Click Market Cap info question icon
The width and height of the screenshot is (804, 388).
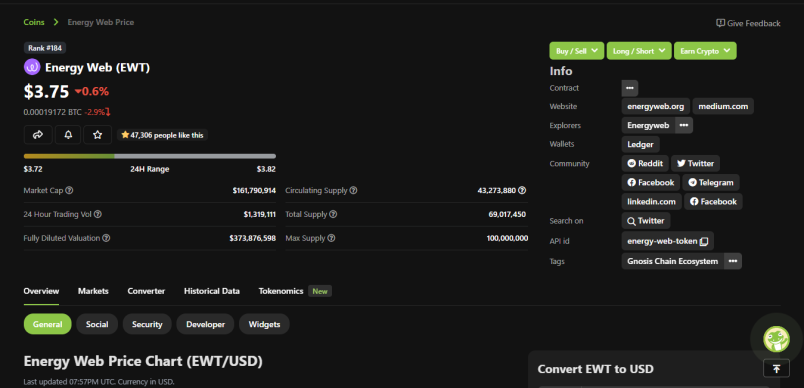tap(69, 190)
